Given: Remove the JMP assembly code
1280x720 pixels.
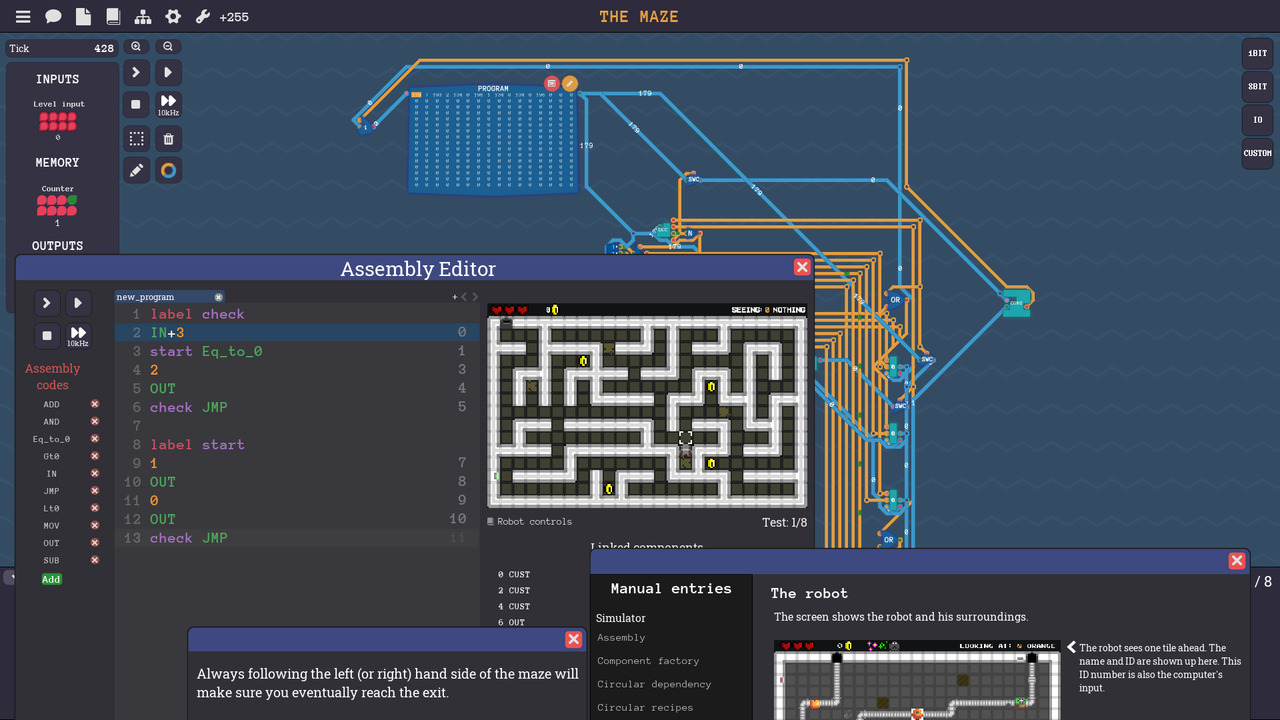Looking at the screenshot, I should 95,491.
